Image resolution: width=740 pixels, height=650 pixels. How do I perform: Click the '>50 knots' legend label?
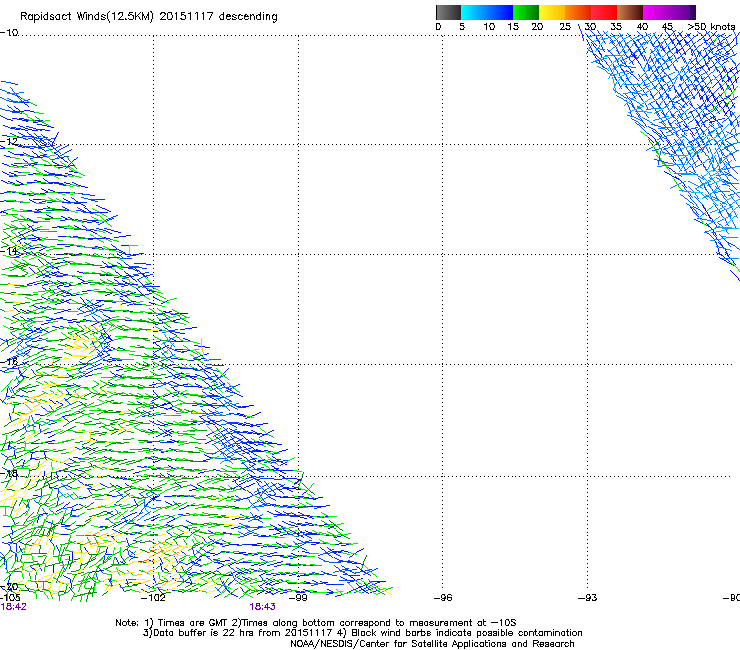coord(711,27)
